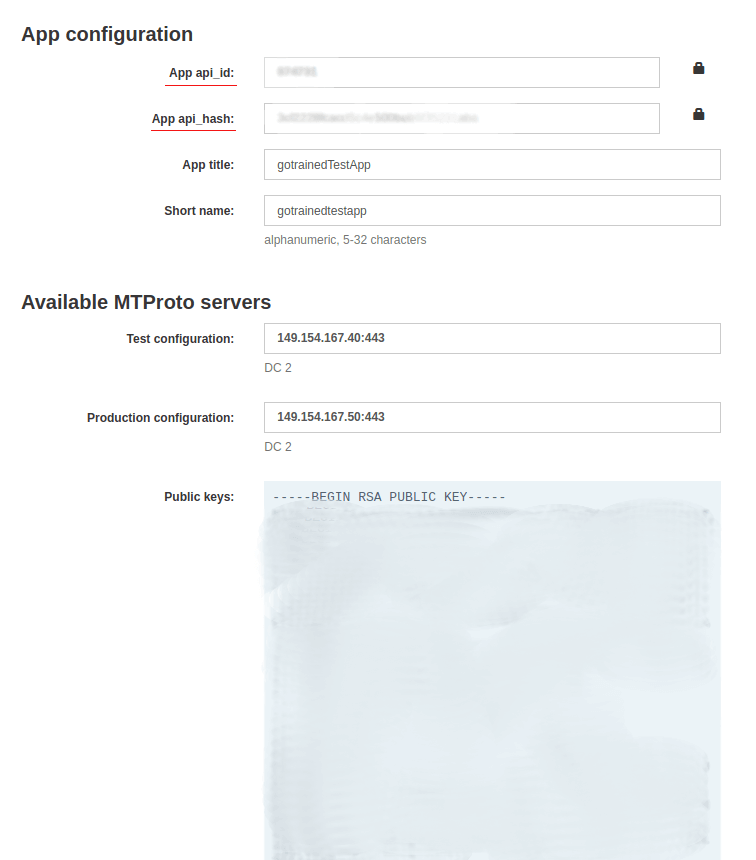Viewport: 756px width, 860px height.
Task: Click the App title label
Action: [208, 165]
